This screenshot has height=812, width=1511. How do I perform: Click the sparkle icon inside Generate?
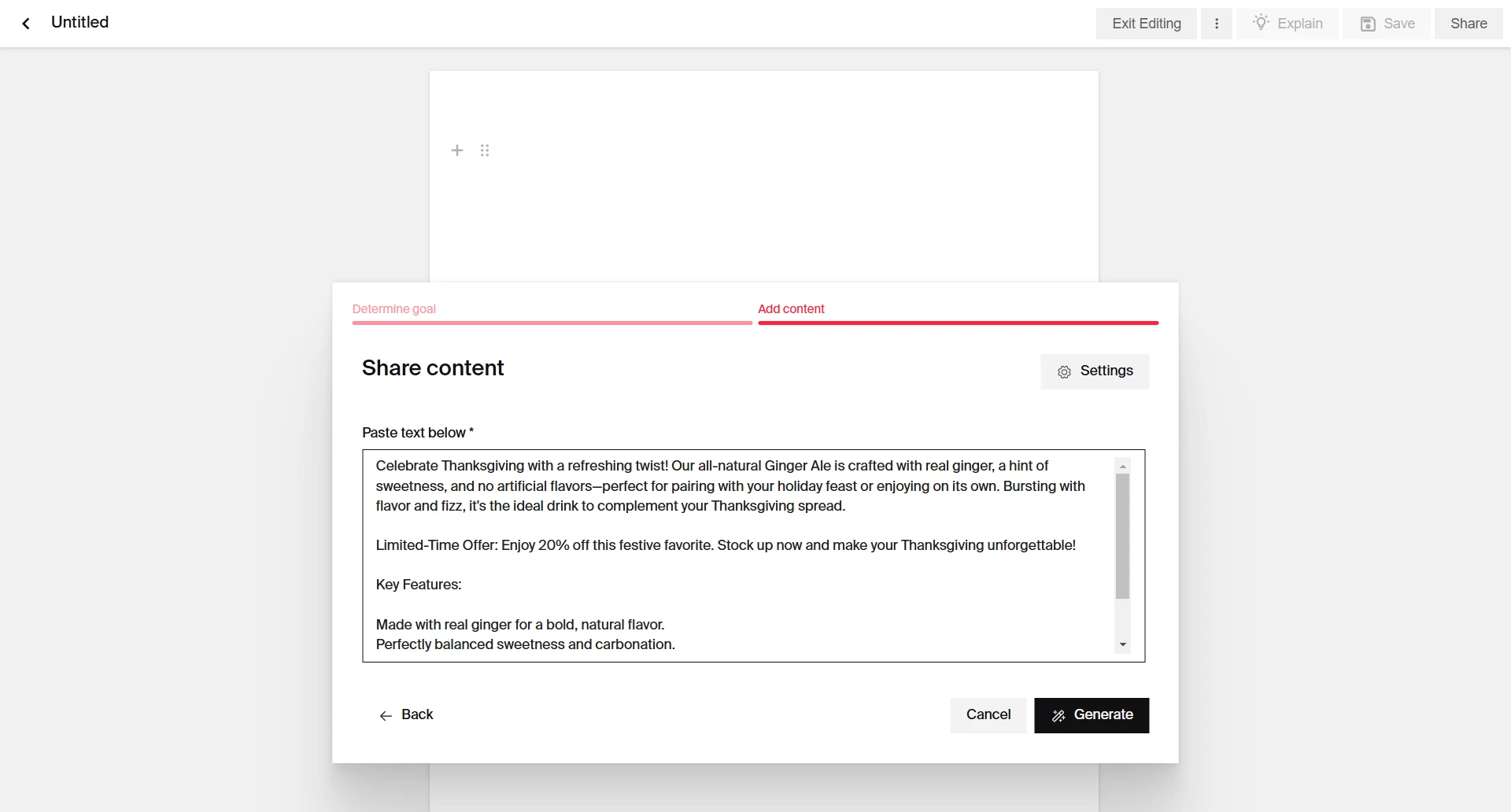1058,715
